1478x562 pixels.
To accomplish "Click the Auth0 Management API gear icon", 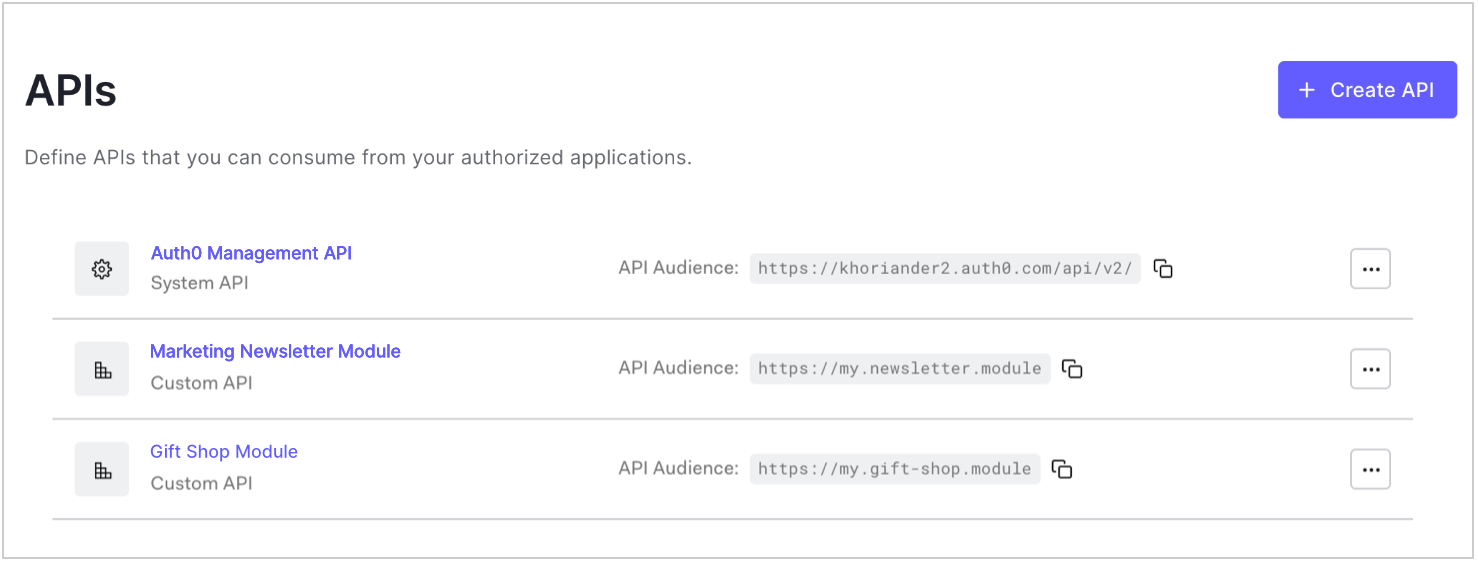I will point(102,269).
